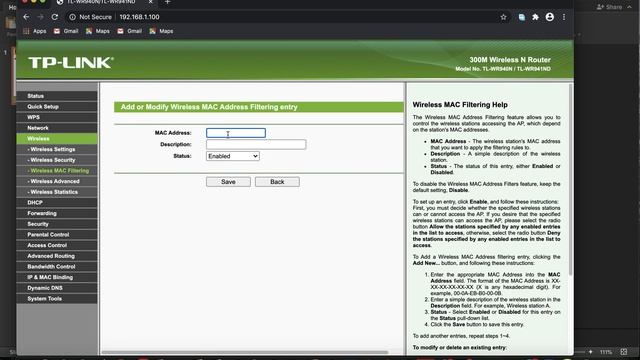Open the second Gmail bookmark
This screenshot has height=360, width=640.
(x=129, y=31)
